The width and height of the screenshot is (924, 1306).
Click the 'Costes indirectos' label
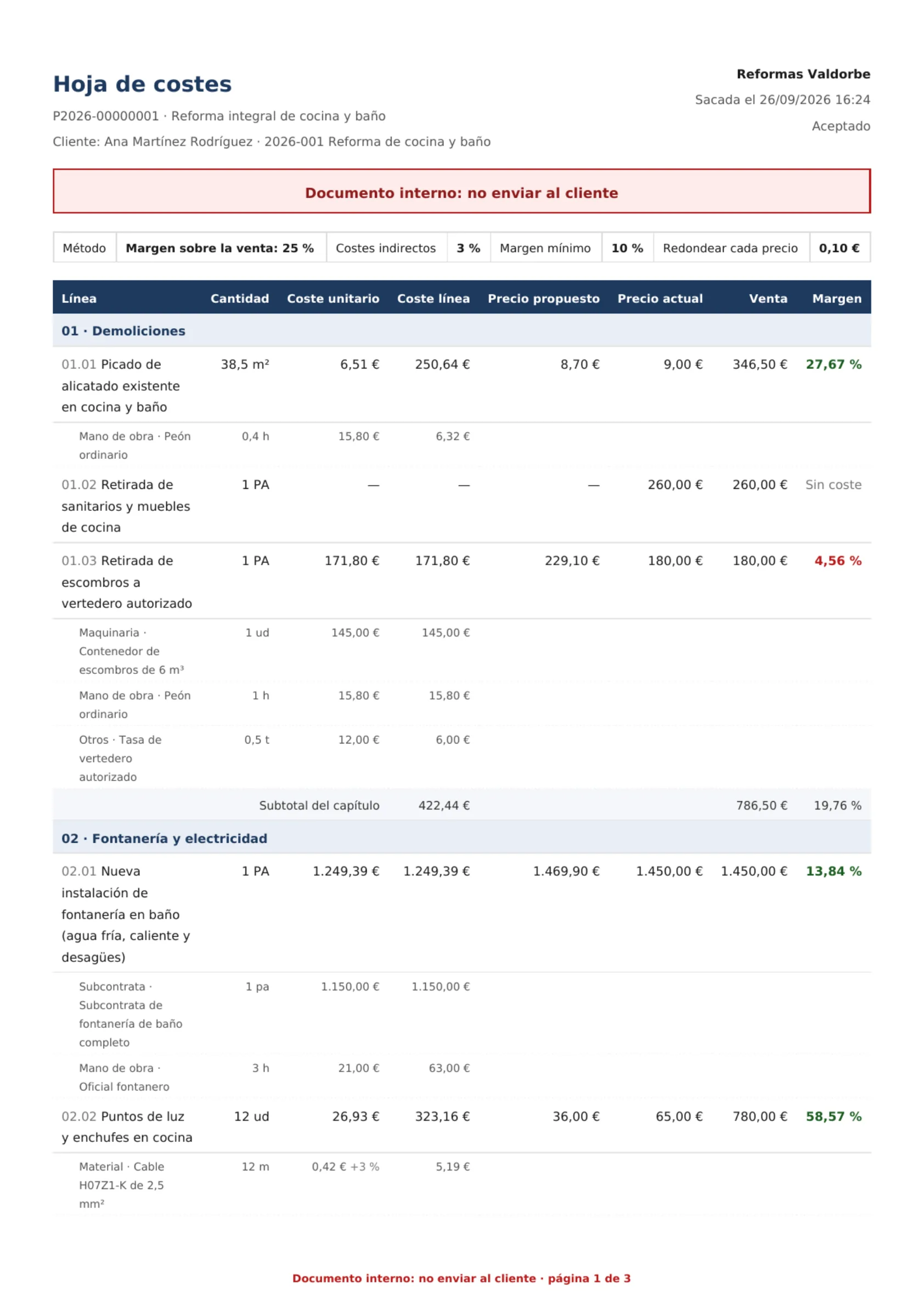[386, 248]
